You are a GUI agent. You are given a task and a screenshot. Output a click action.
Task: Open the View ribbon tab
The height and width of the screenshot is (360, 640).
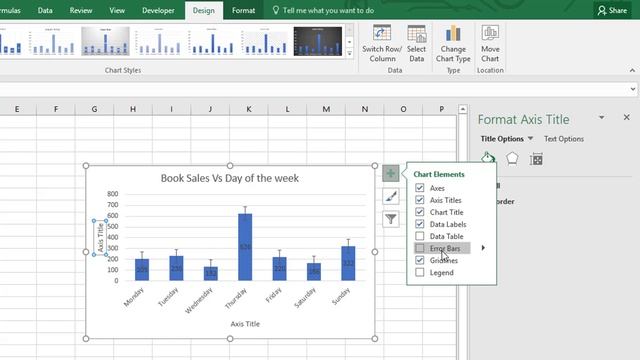(117, 11)
